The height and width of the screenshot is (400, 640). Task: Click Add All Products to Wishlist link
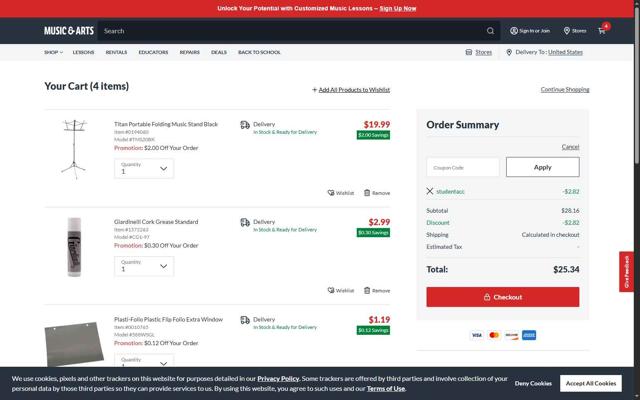coord(354,90)
